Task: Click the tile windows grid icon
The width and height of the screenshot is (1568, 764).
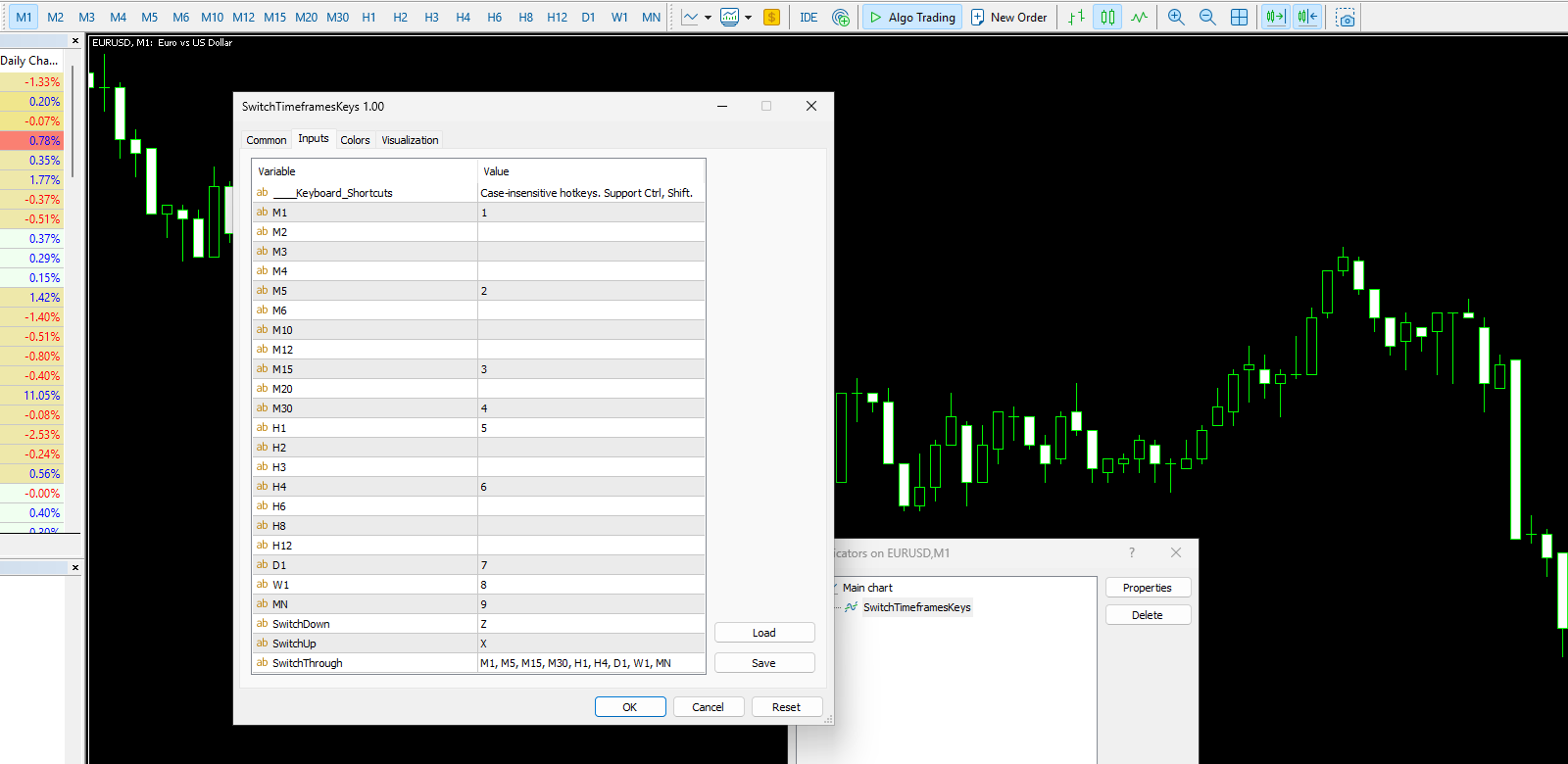Action: tap(1239, 17)
